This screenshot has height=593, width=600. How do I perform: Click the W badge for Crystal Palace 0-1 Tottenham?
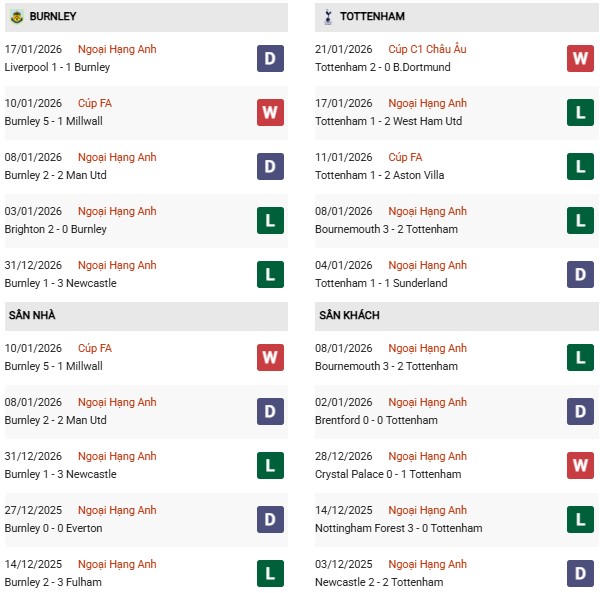click(581, 466)
